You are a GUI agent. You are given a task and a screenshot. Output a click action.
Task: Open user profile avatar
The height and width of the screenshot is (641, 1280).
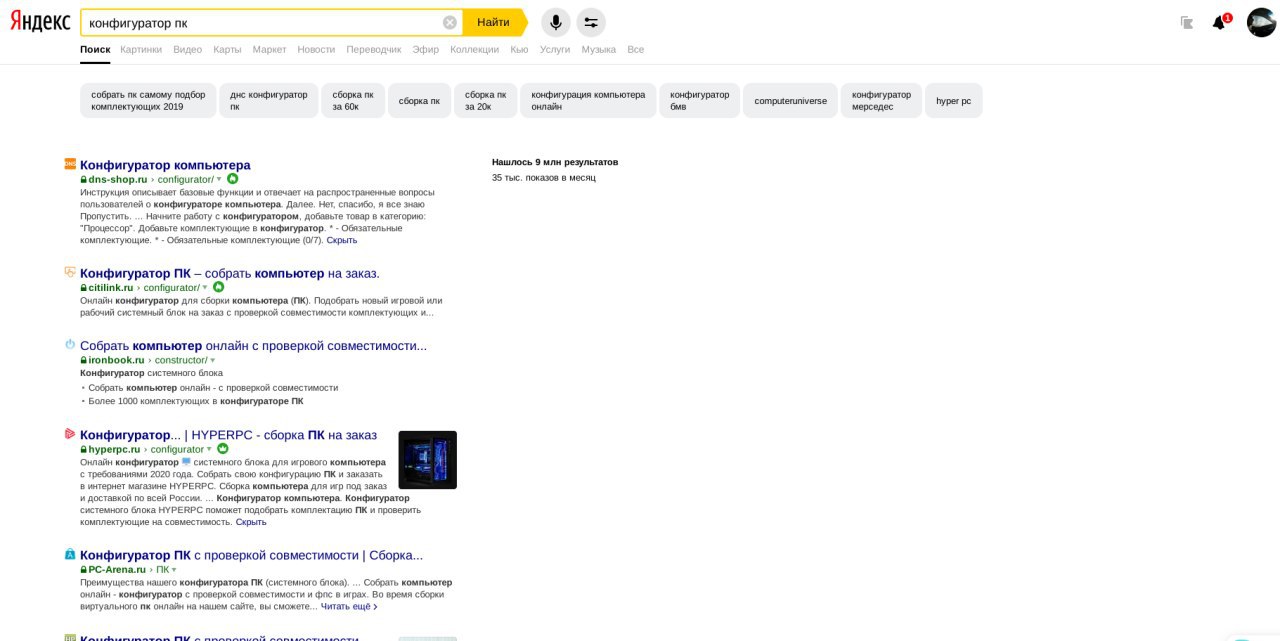click(1261, 22)
